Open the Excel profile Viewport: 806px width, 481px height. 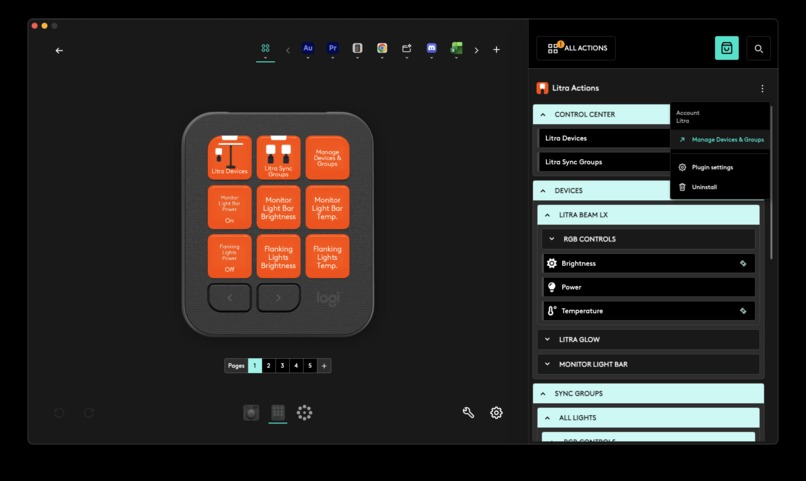click(456, 48)
